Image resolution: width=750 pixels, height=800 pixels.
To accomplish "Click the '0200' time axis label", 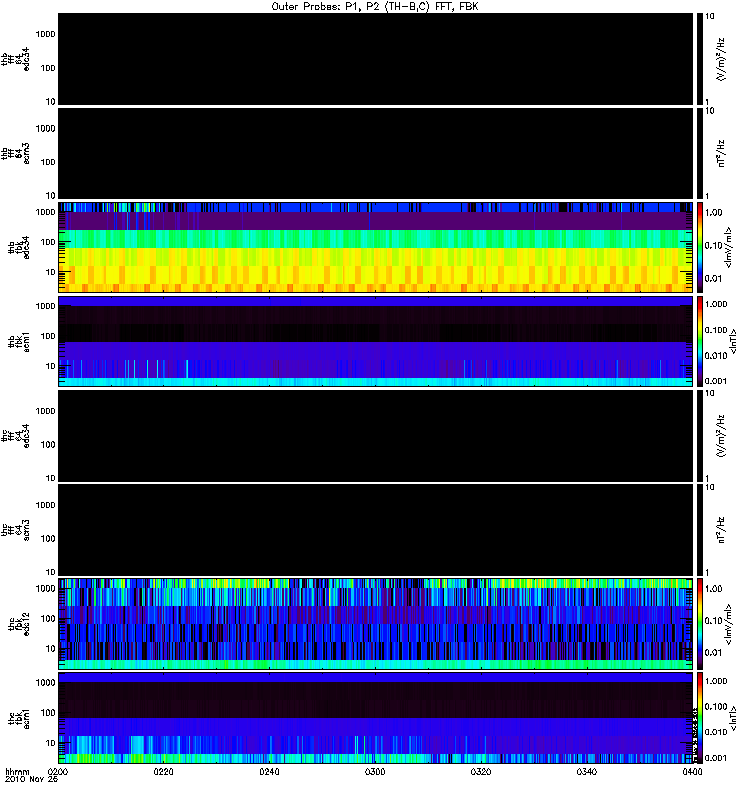I will click(58, 772).
